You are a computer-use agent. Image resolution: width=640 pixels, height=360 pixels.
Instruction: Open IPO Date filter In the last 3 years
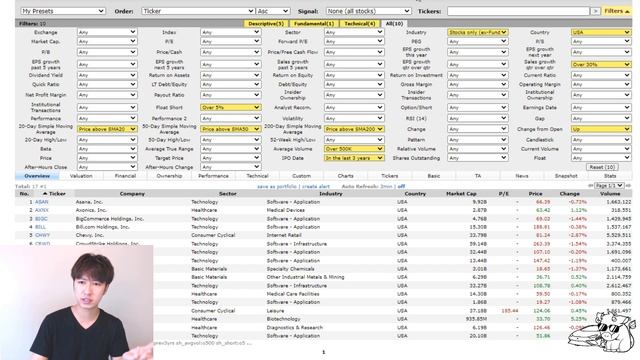tap(354, 158)
